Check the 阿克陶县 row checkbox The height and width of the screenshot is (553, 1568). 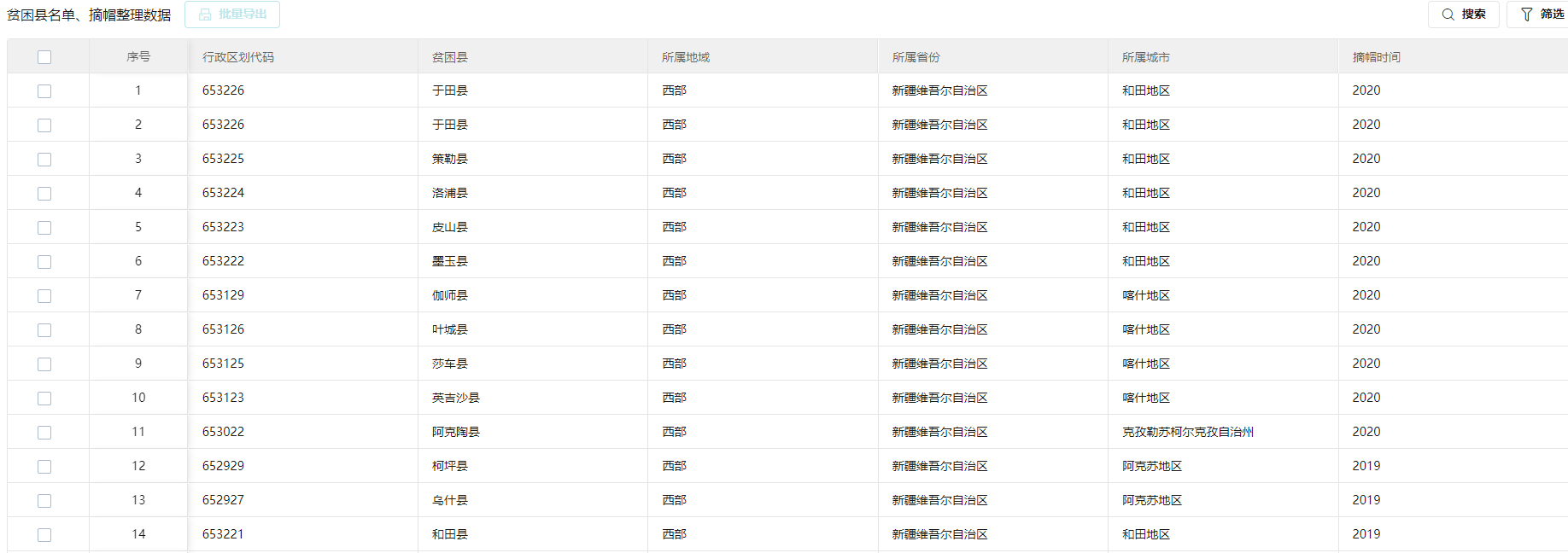pos(44,433)
